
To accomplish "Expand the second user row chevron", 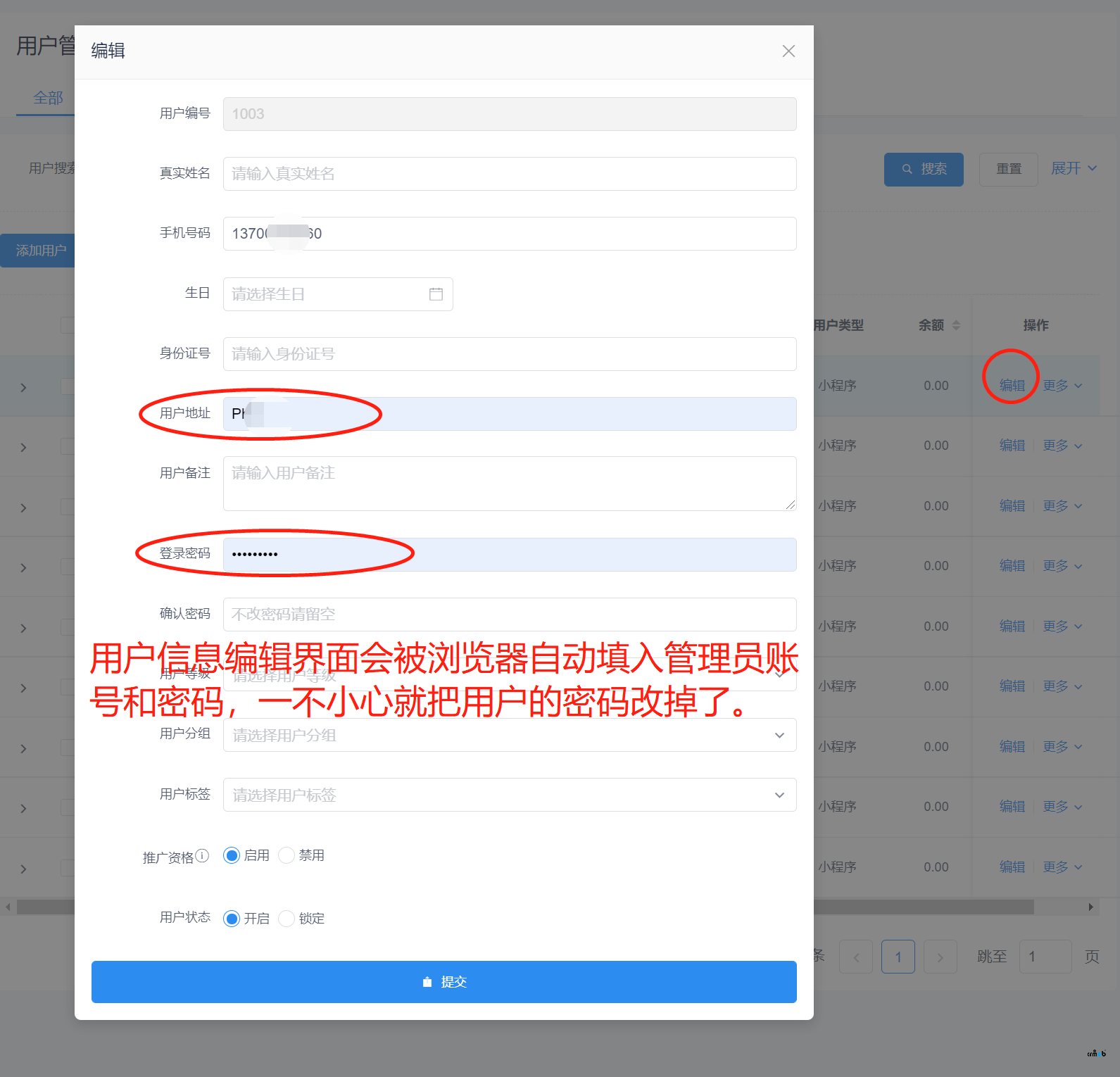I will (23, 448).
